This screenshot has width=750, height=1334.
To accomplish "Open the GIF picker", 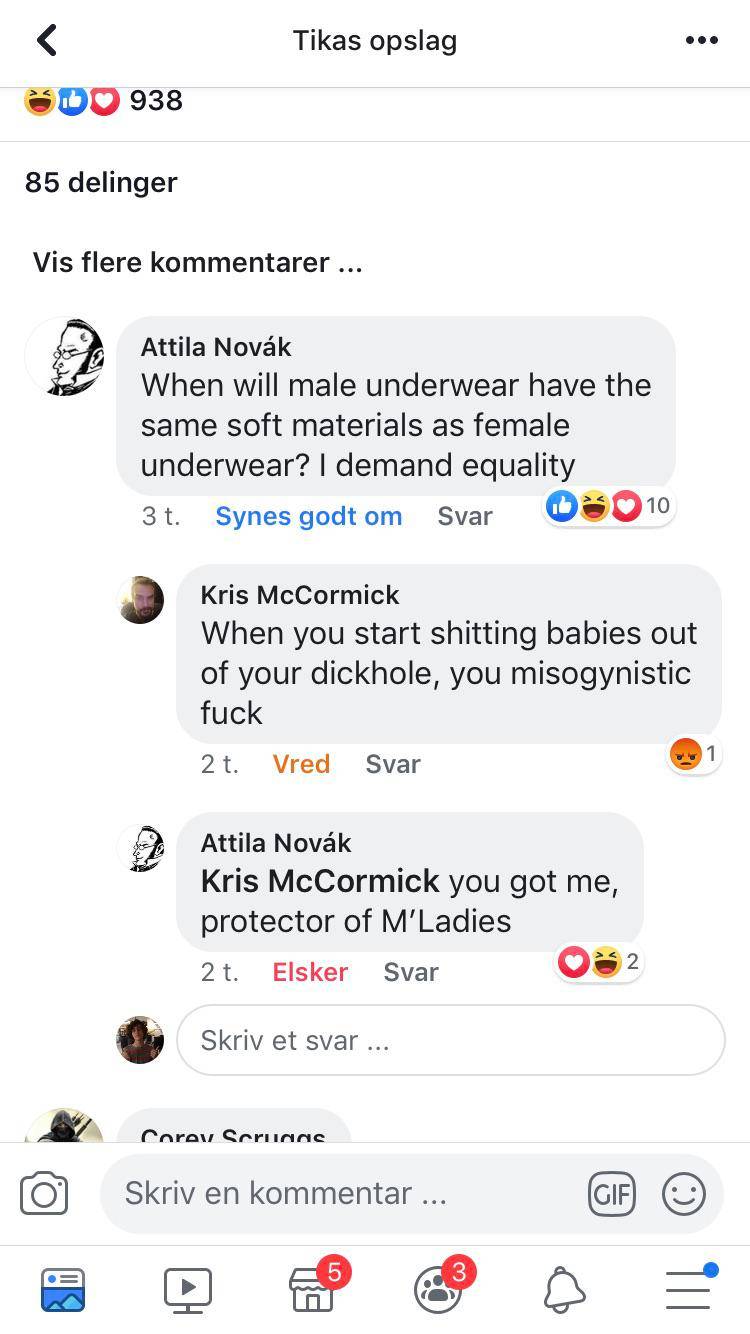I will click(x=611, y=1194).
